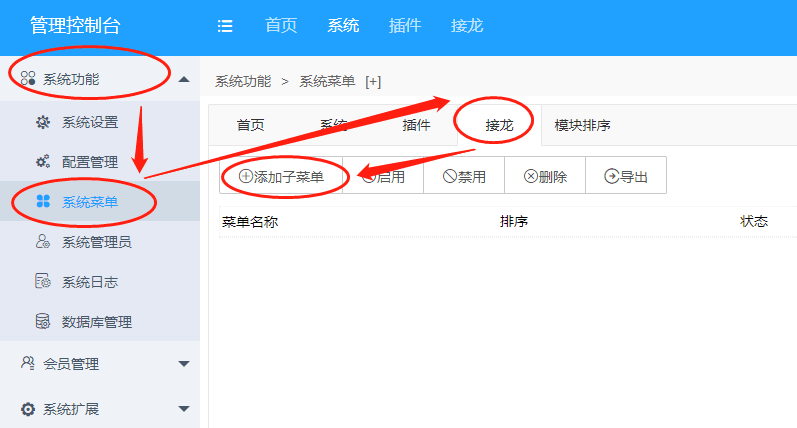
Task: Click the 排序 column header
Action: pyautogui.click(x=514, y=221)
